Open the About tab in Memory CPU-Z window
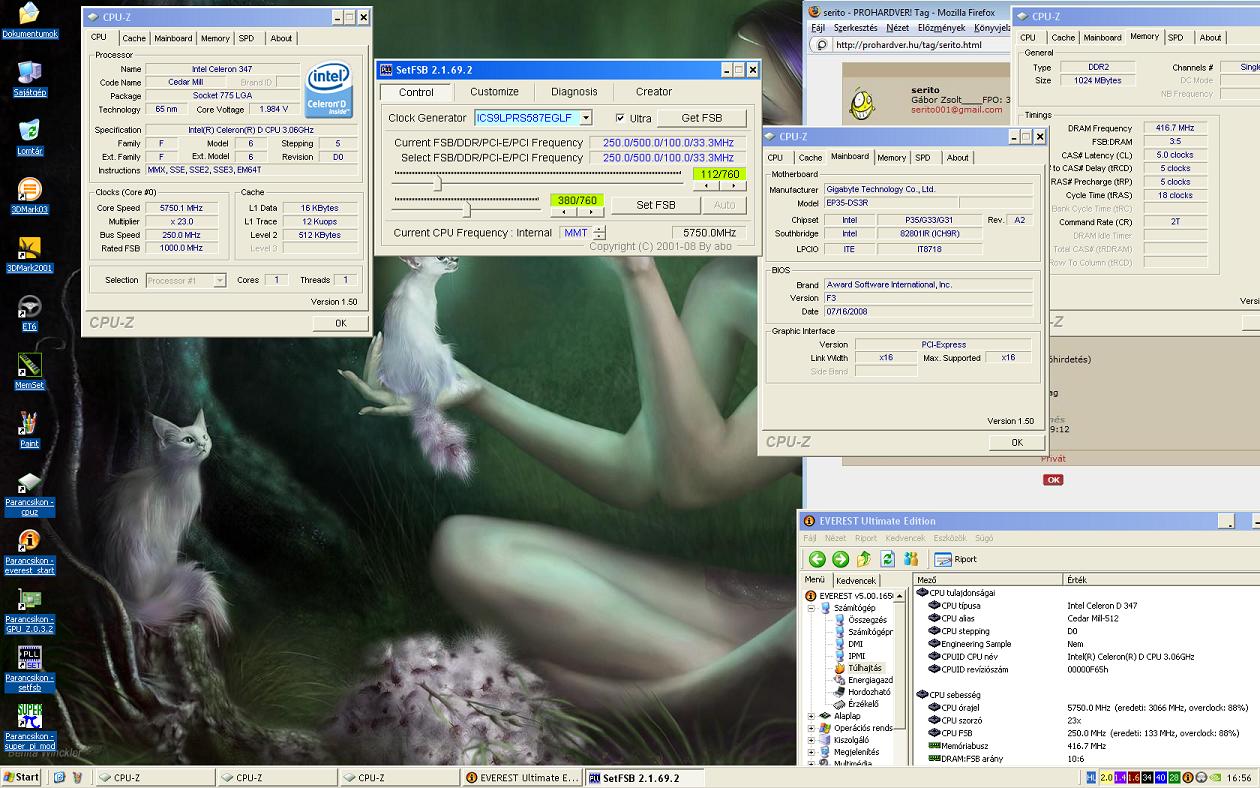Image resolution: width=1260 pixels, height=788 pixels. click(x=1211, y=38)
